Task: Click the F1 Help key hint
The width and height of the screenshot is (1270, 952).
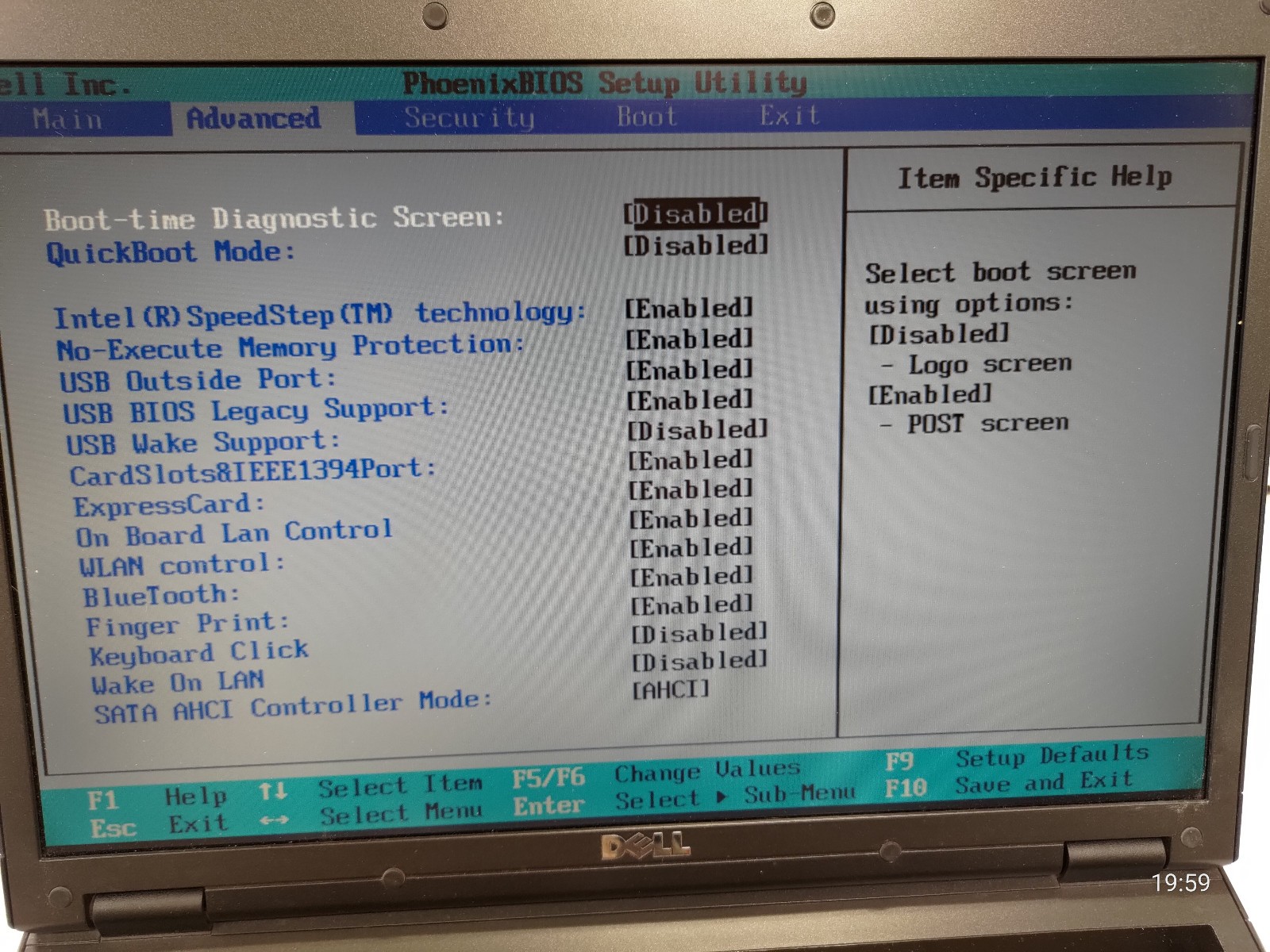Action: coord(157,797)
